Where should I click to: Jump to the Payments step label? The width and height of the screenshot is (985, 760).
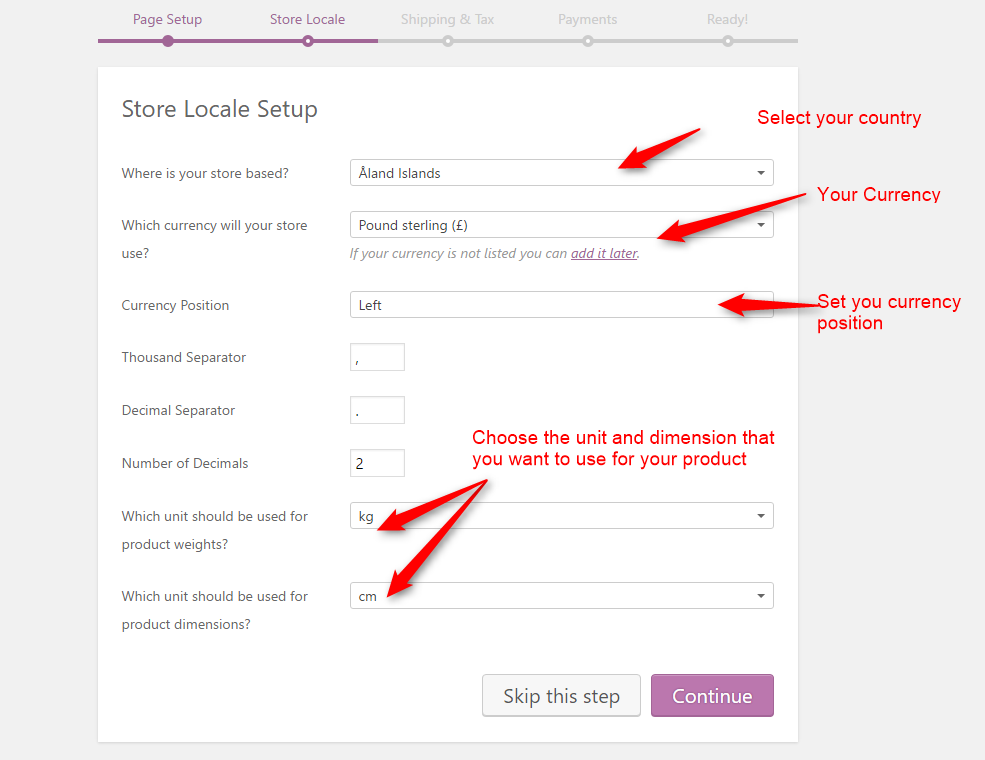coord(587,19)
